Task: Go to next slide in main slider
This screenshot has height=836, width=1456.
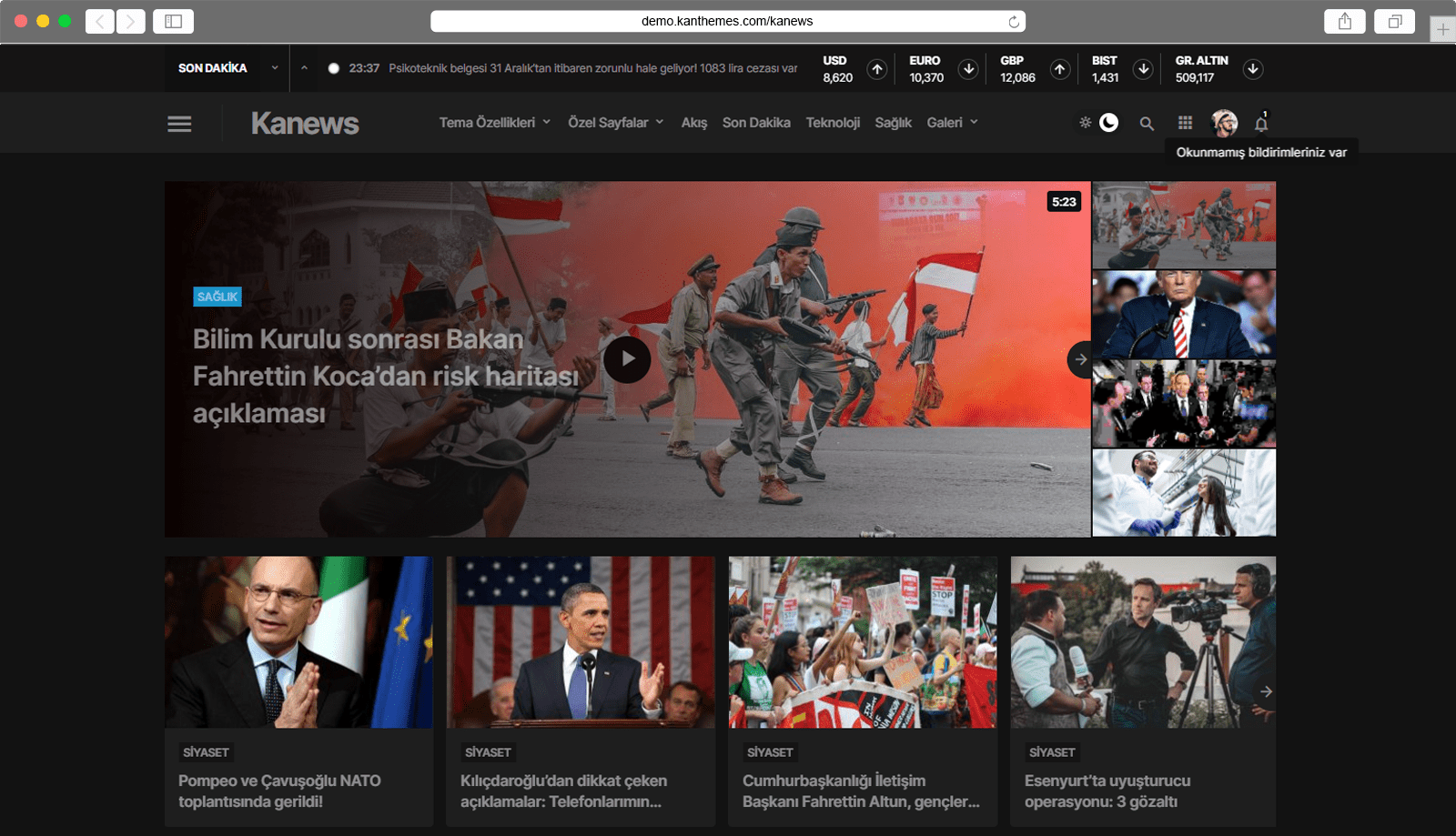Action: click(x=1080, y=359)
